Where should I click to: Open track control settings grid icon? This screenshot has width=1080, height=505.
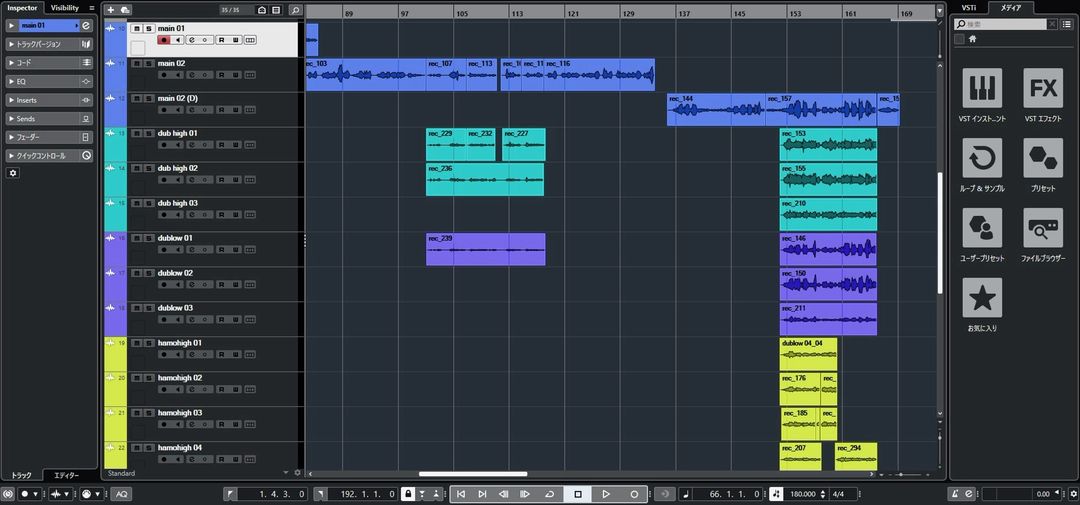[x=276, y=10]
